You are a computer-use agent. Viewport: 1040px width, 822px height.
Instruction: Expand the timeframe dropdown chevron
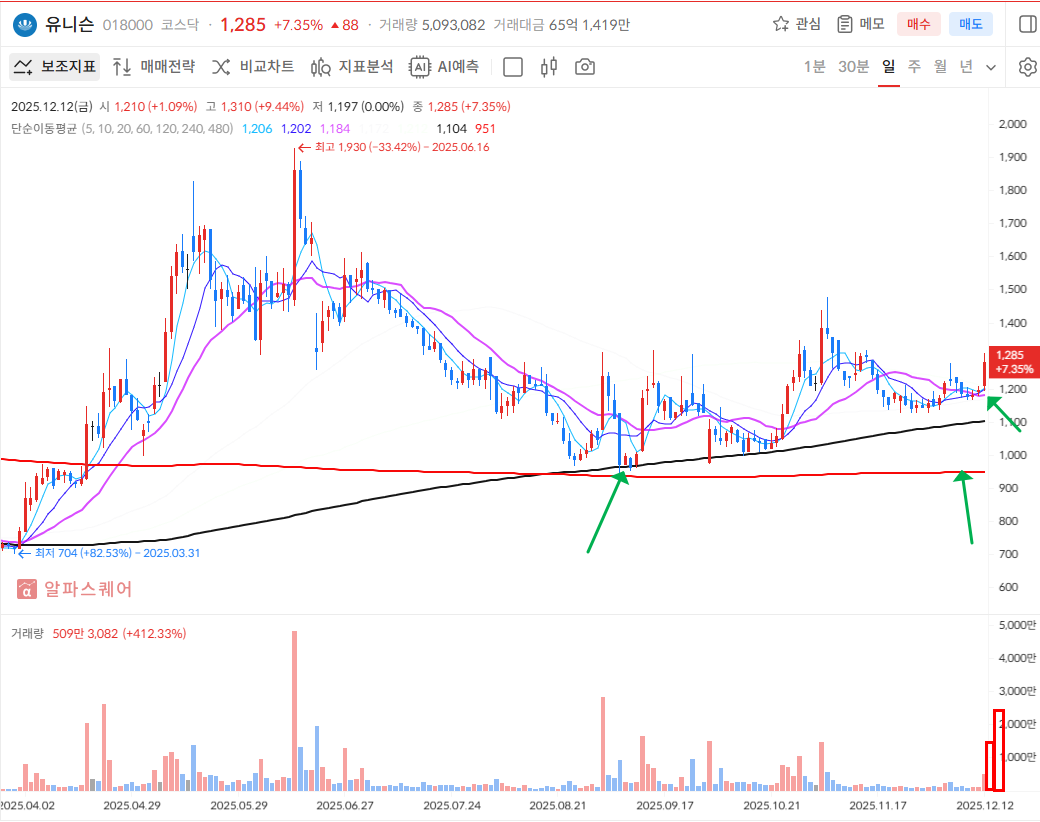pyautogui.click(x=991, y=67)
